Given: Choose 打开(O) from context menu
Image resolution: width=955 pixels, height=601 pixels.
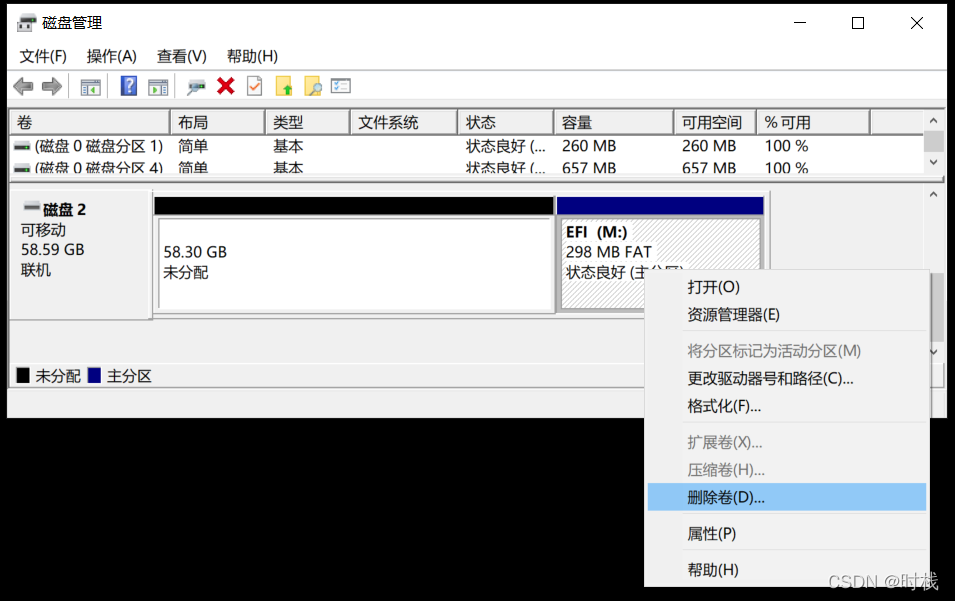Looking at the screenshot, I should (x=787, y=287).
